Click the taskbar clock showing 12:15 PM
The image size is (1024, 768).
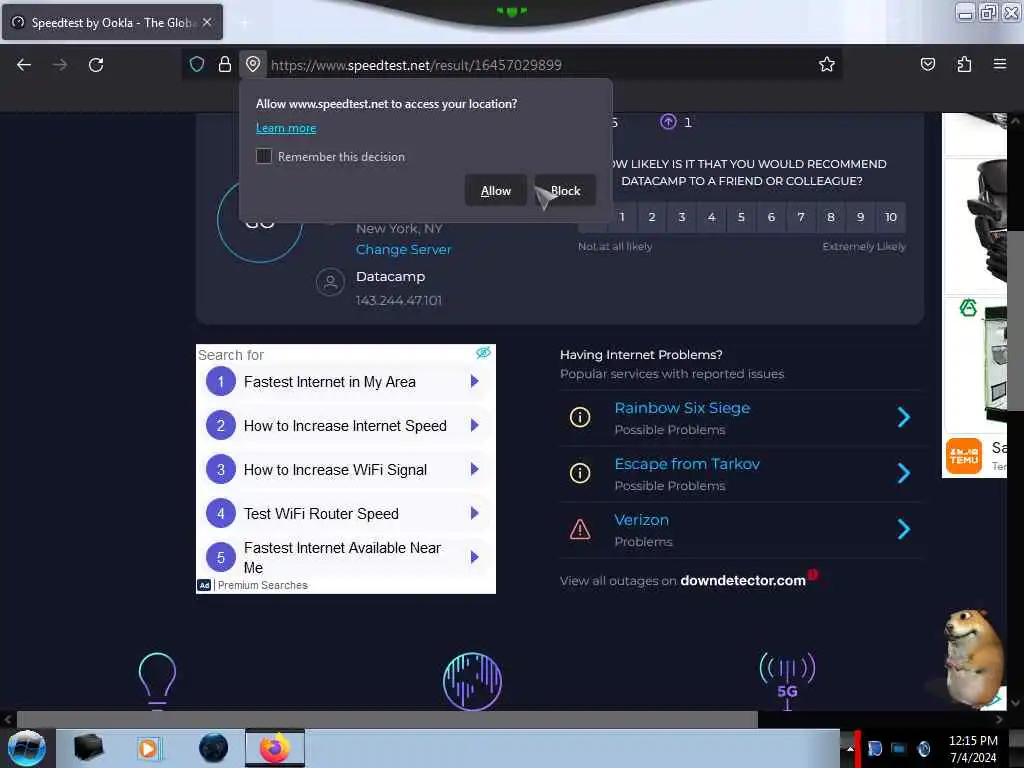(973, 748)
